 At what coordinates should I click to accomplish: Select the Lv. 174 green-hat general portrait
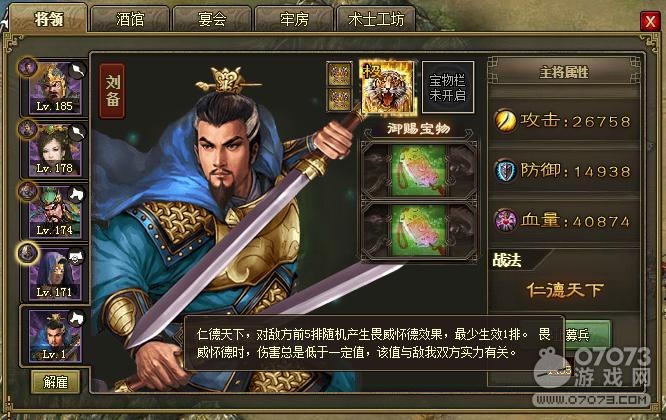click(55, 212)
